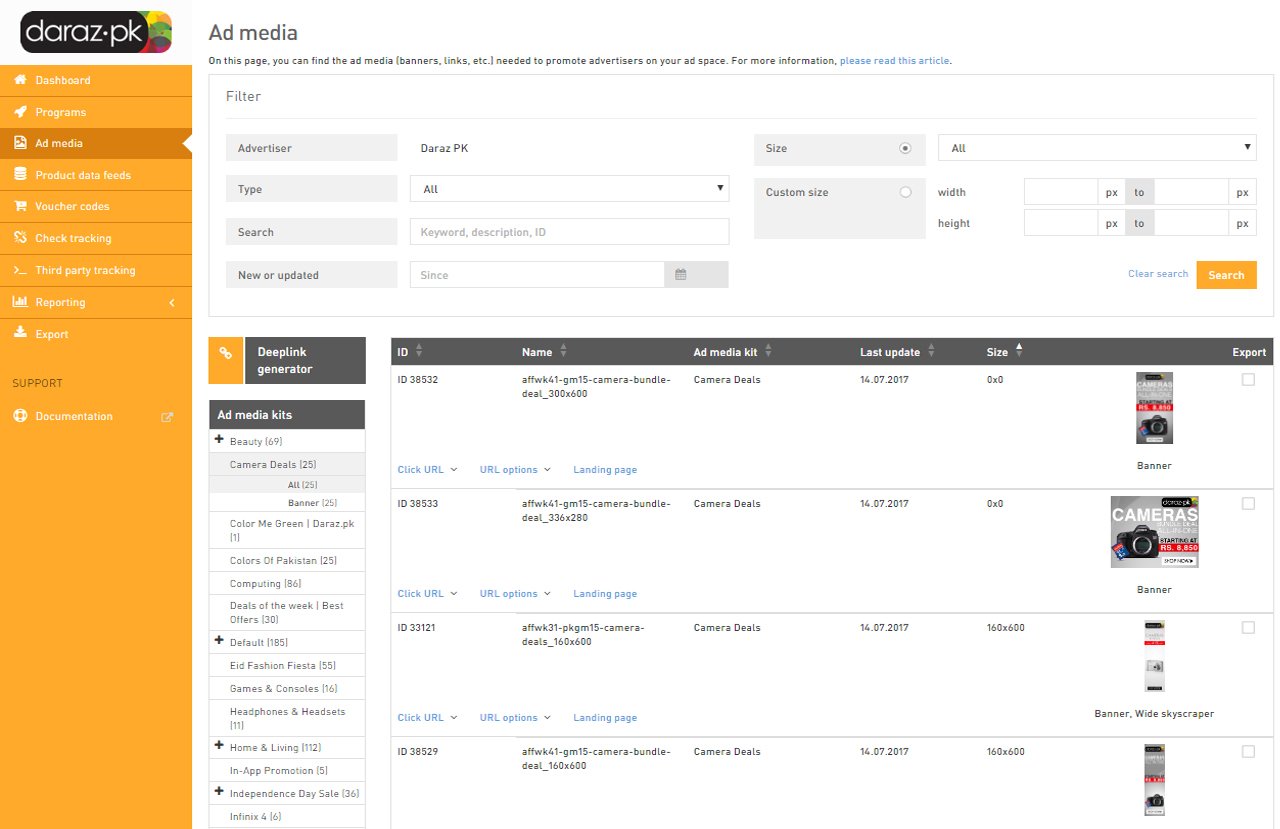The height and width of the screenshot is (829, 1280).
Task: Sort by Last update column arrows
Action: point(931,351)
